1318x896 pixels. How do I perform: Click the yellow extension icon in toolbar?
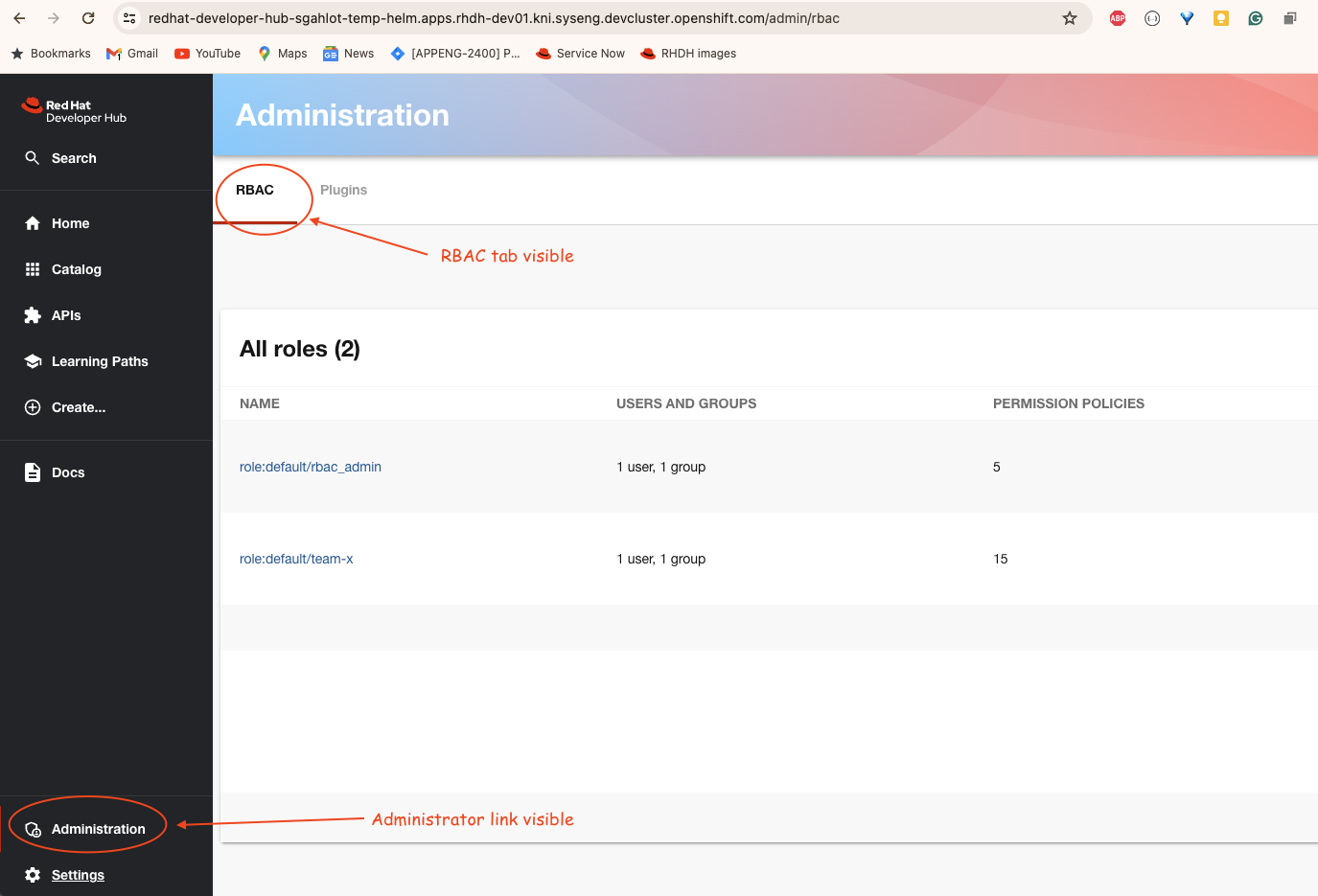coord(1221,18)
